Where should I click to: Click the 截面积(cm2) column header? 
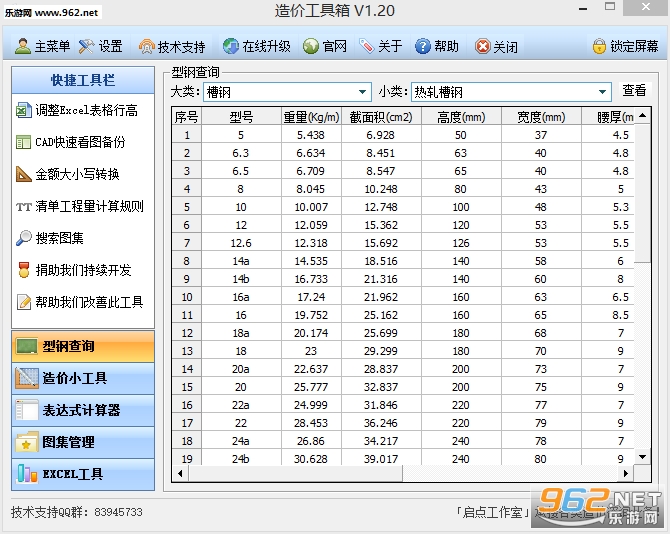pyautogui.click(x=381, y=117)
